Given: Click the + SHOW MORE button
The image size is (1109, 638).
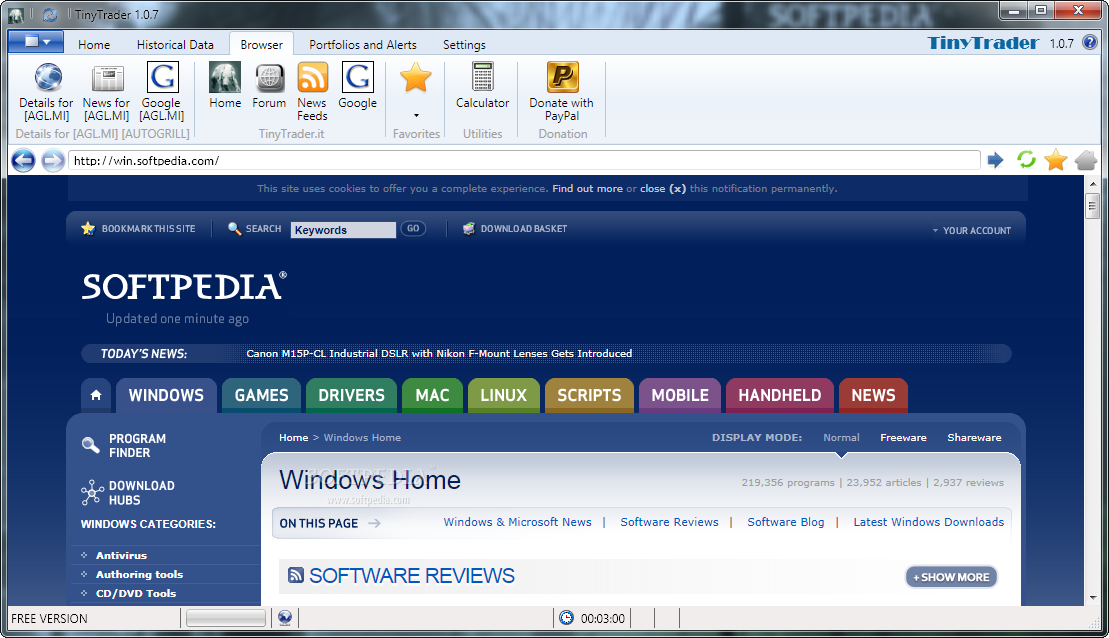Looking at the screenshot, I should point(951,577).
